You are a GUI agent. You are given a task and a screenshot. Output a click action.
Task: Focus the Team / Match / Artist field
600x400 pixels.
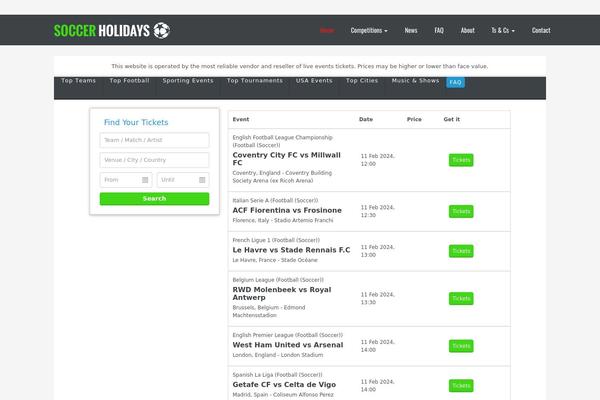pos(154,140)
